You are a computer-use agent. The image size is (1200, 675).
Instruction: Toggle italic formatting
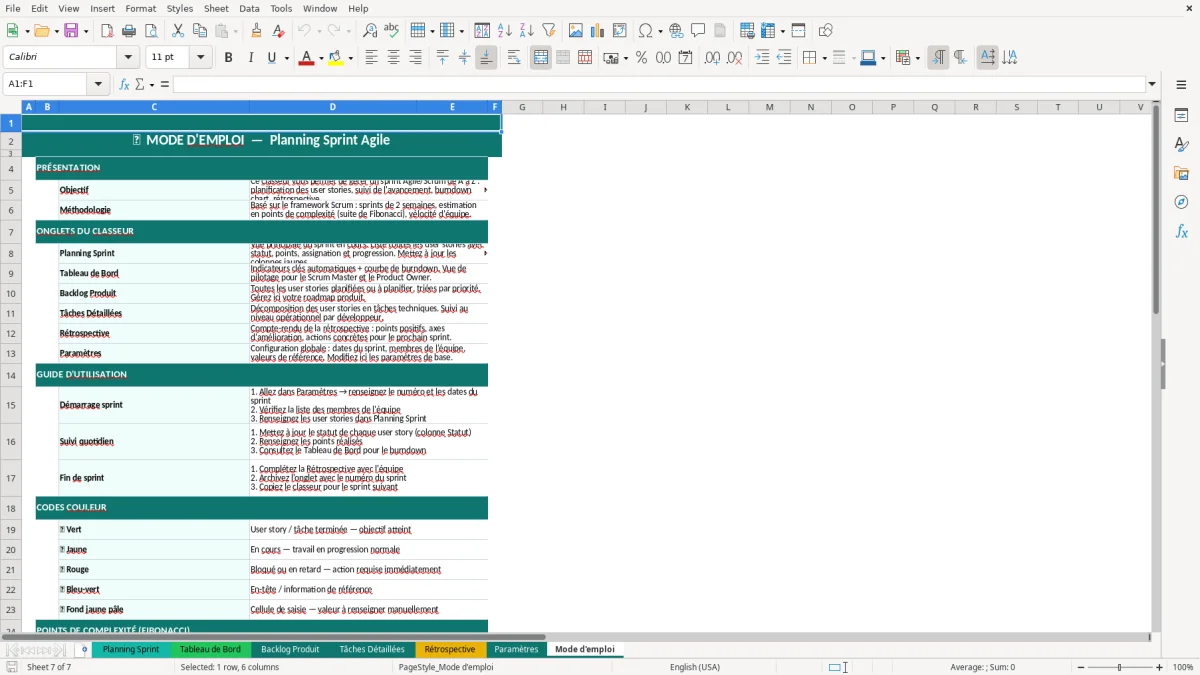pyautogui.click(x=250, y=58)
